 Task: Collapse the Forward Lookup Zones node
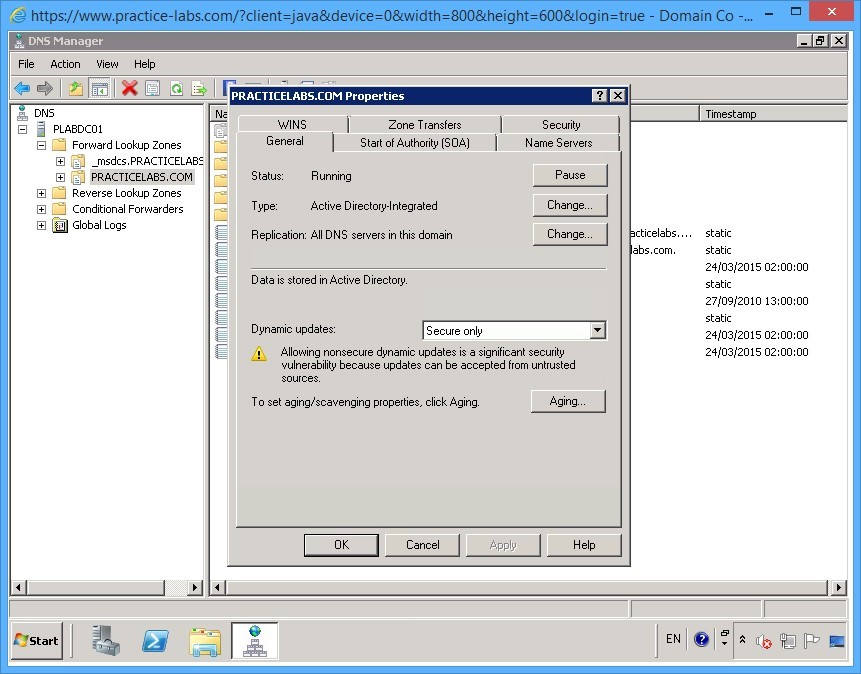(41, 144)
